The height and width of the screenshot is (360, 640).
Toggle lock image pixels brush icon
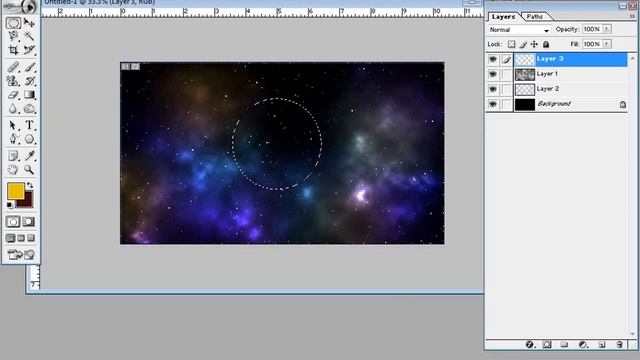tap(523, 44)
